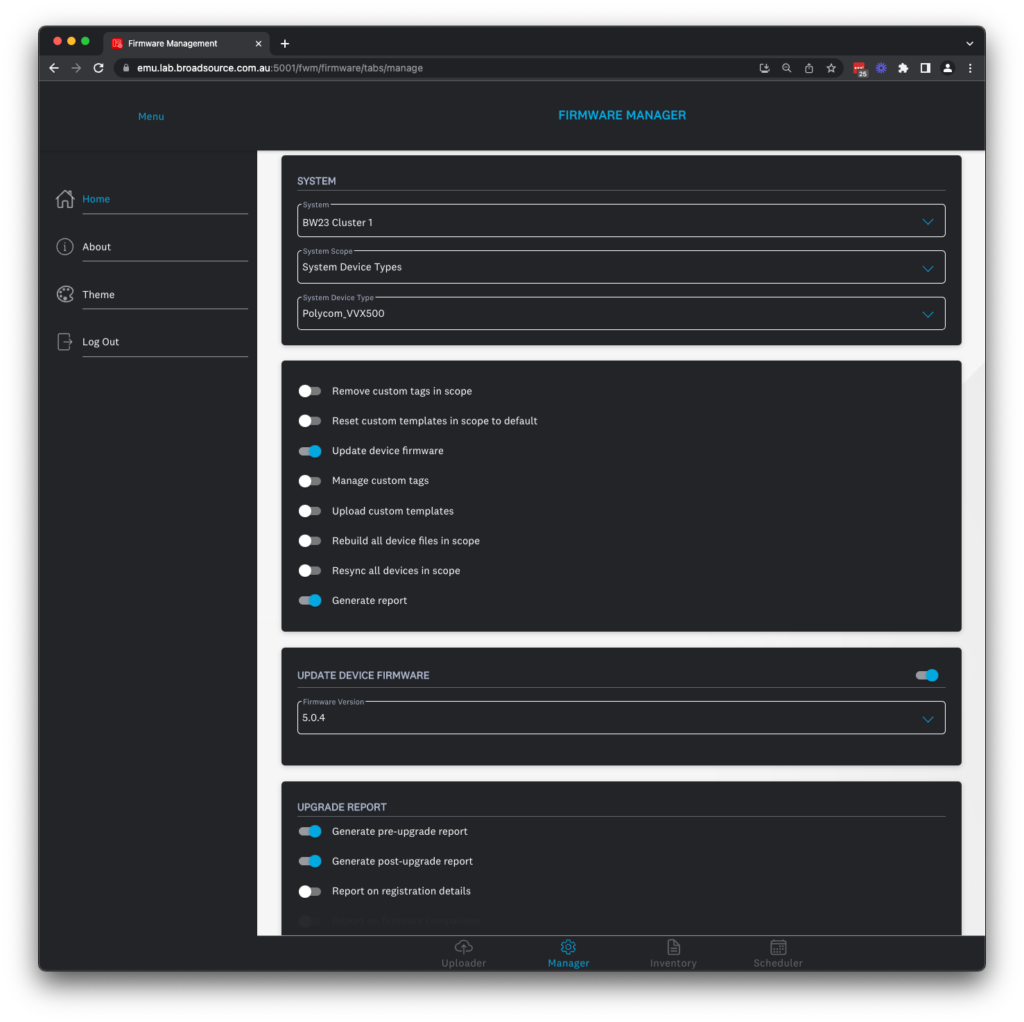Open the Scheduler calendar icon tab
The height and width of the screenshot is (1022, 1024).
click(778, 946)
